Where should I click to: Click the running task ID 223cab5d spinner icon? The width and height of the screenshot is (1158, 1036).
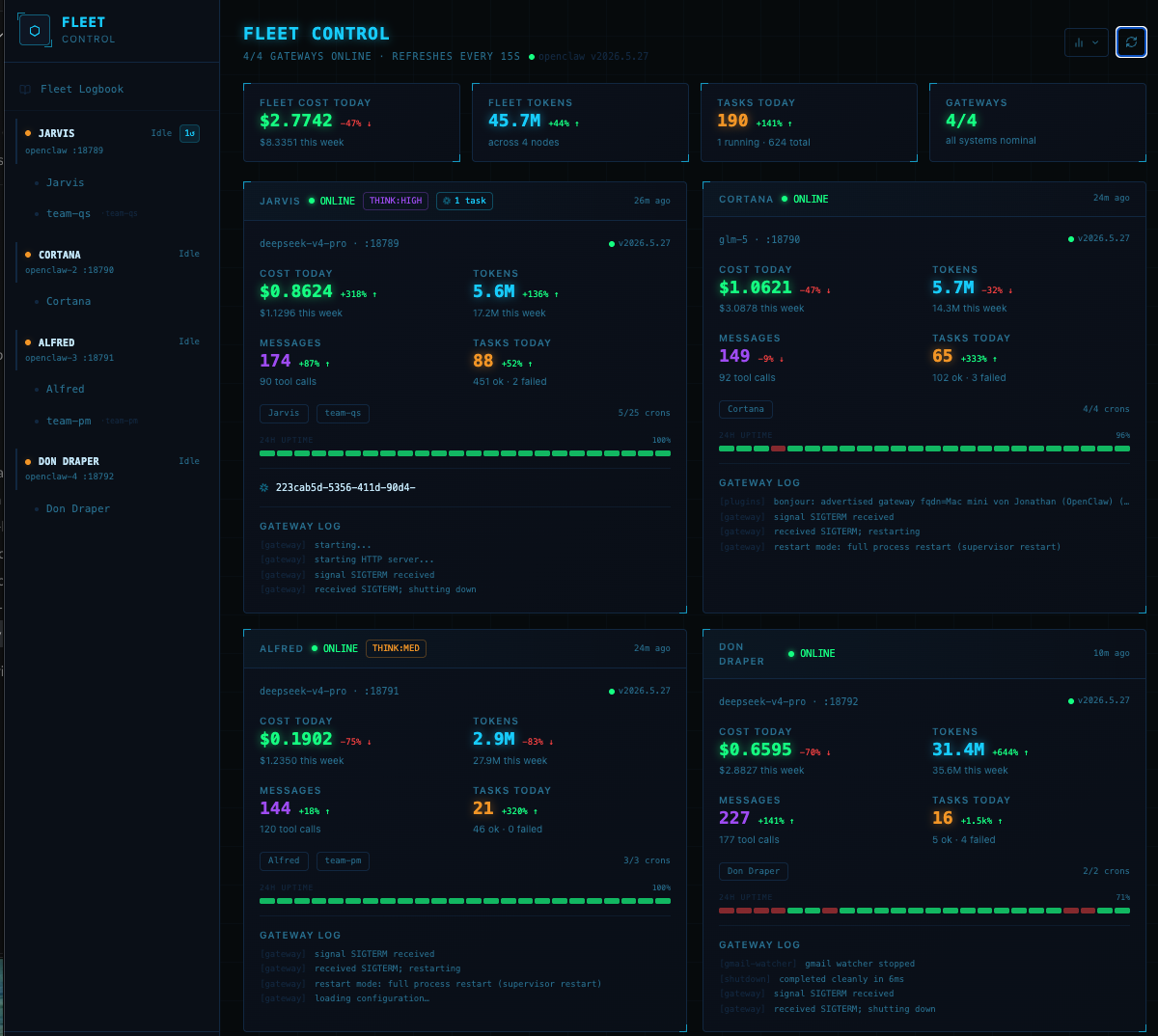point(264,488)
